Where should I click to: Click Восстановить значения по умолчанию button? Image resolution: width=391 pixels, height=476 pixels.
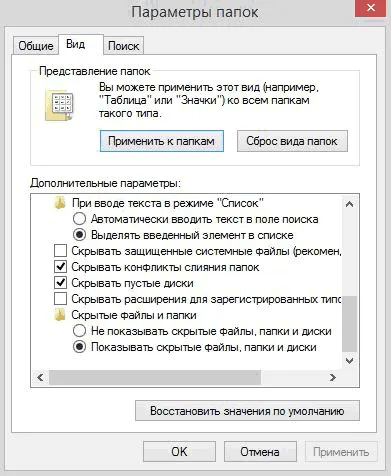tap(247, 411)
